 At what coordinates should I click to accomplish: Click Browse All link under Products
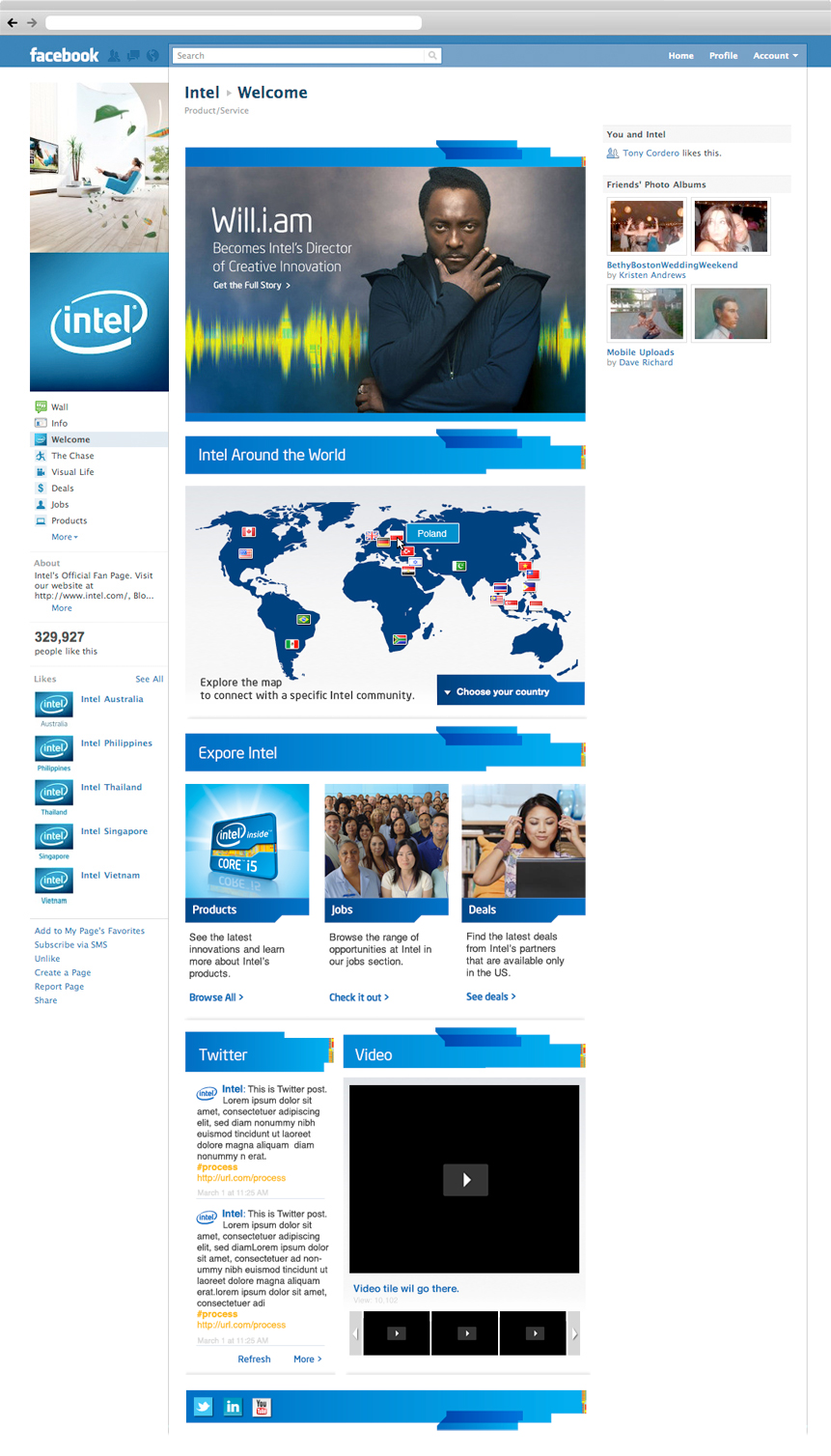coord(216,997)
